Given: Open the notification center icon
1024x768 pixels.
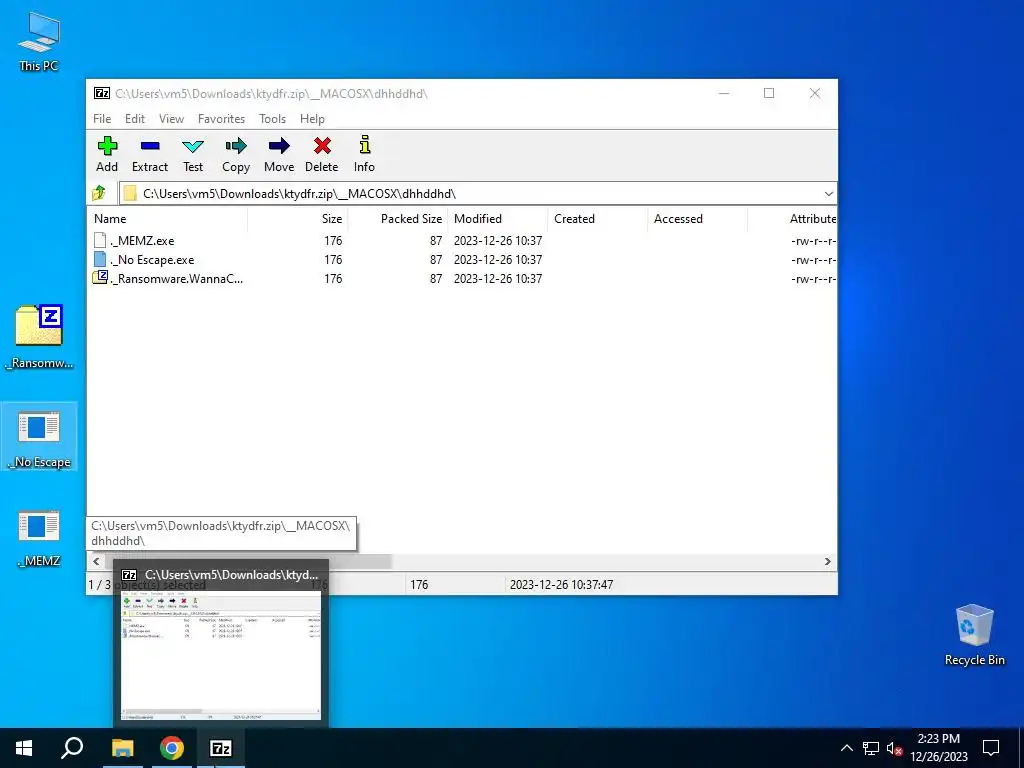Looking at the screenshot, I should point(991,748).
